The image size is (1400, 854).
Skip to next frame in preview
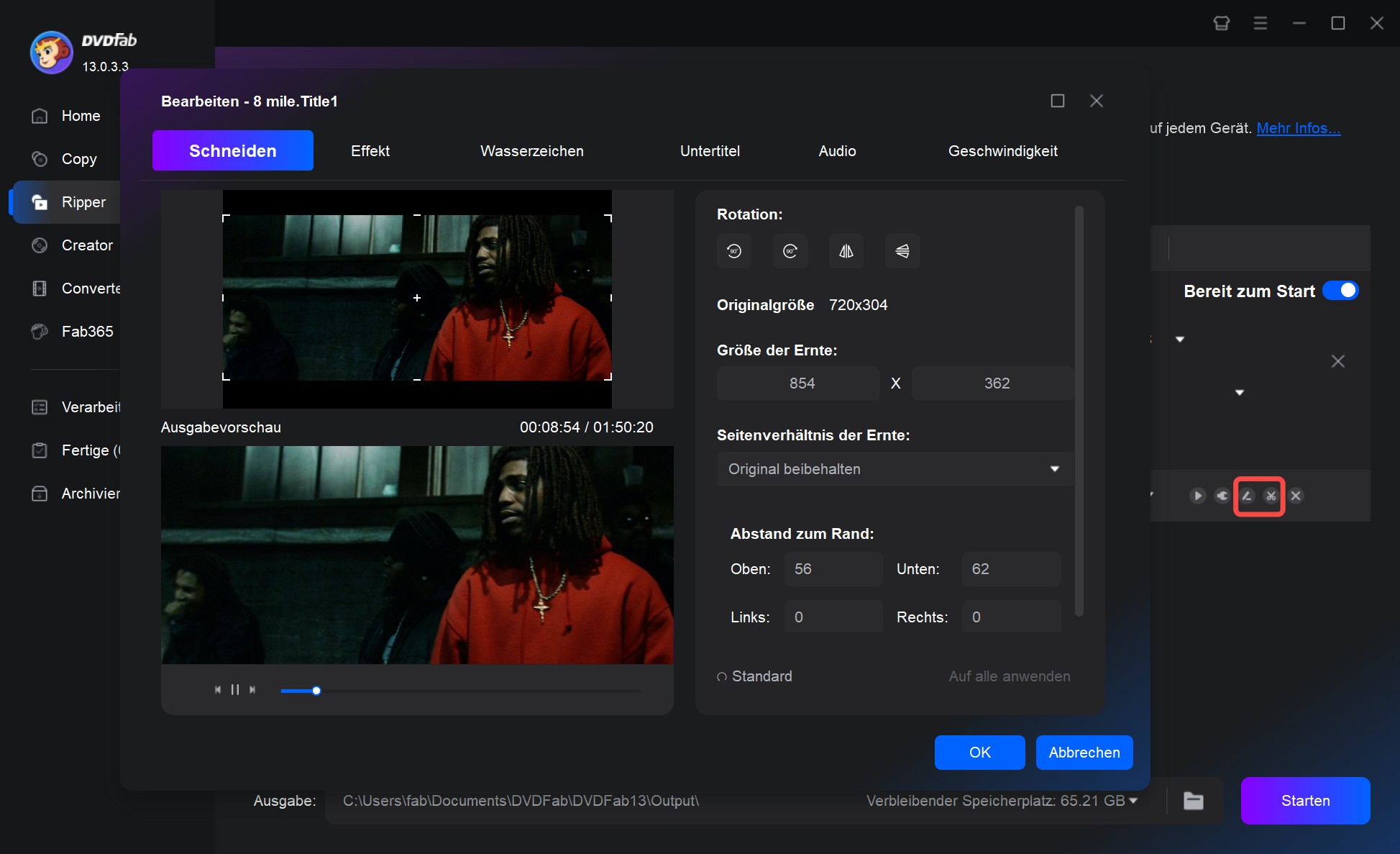click(x=252, y=690)
